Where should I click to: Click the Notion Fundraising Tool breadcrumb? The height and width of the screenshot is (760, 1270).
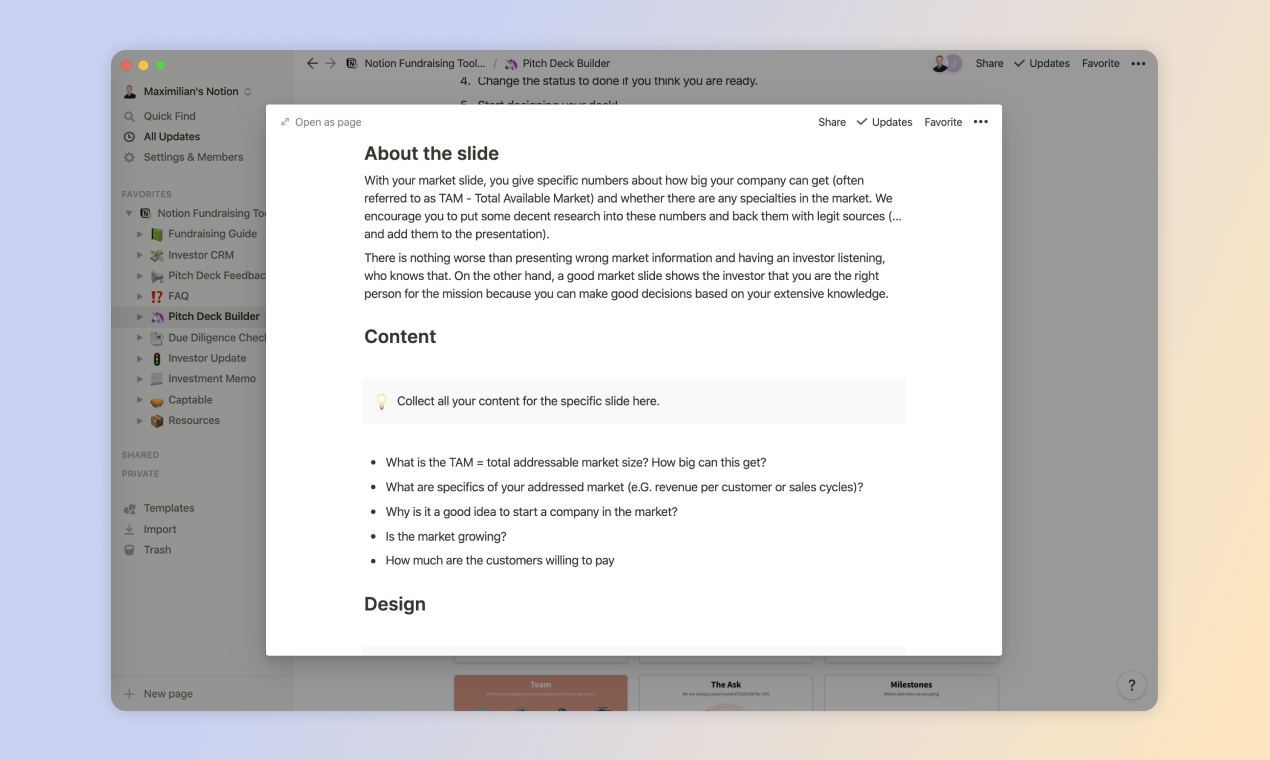pyautogui.click(x=415, y=63)
